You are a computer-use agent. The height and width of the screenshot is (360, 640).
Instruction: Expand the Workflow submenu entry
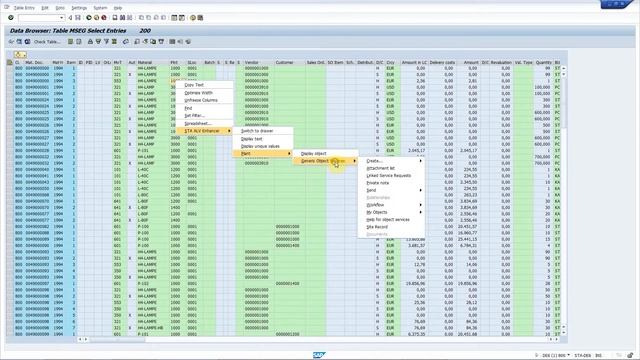click(391, 205)
